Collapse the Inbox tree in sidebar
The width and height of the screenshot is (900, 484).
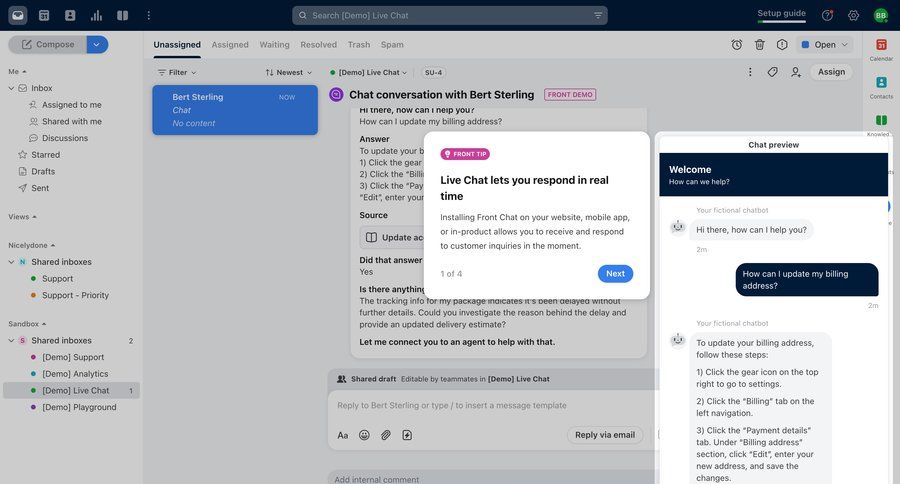coord(11,88)
